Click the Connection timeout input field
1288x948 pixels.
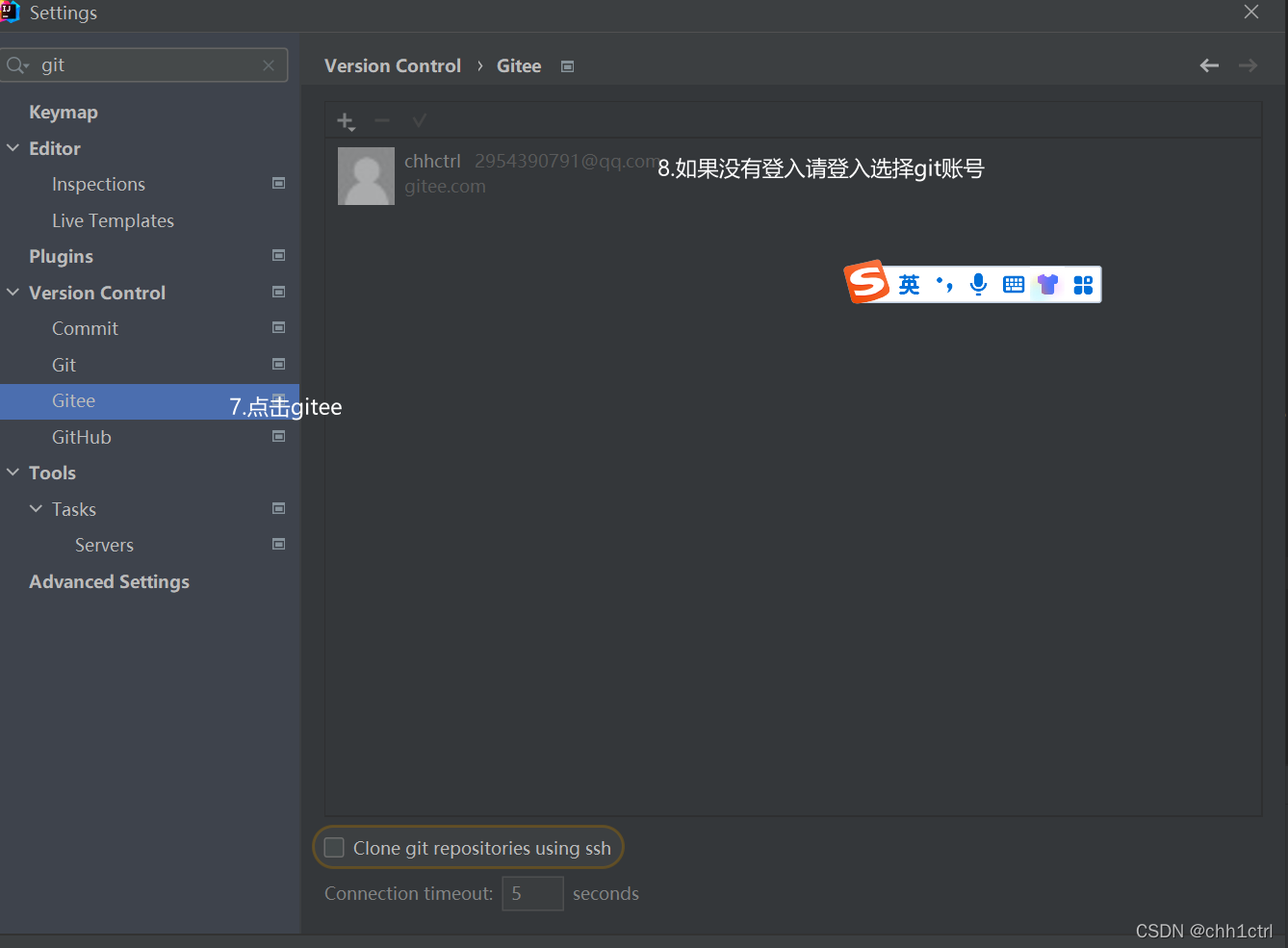[532, 893]
